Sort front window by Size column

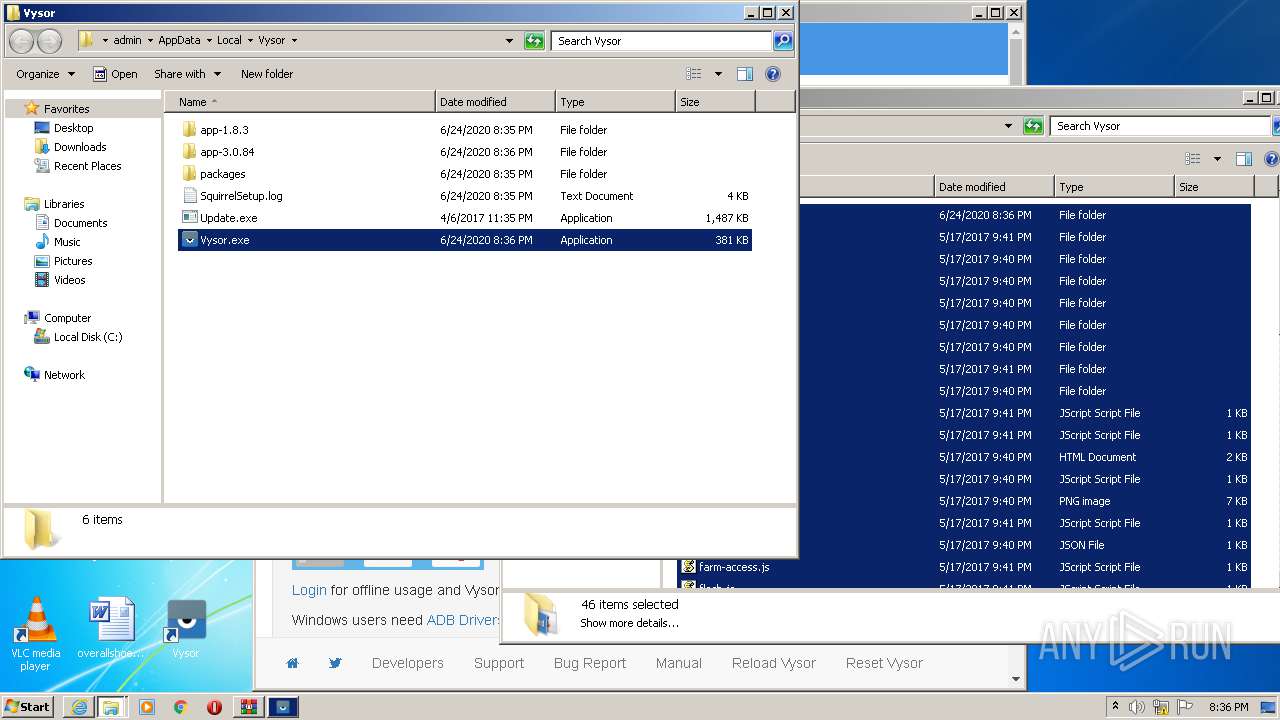coord(715,102)
